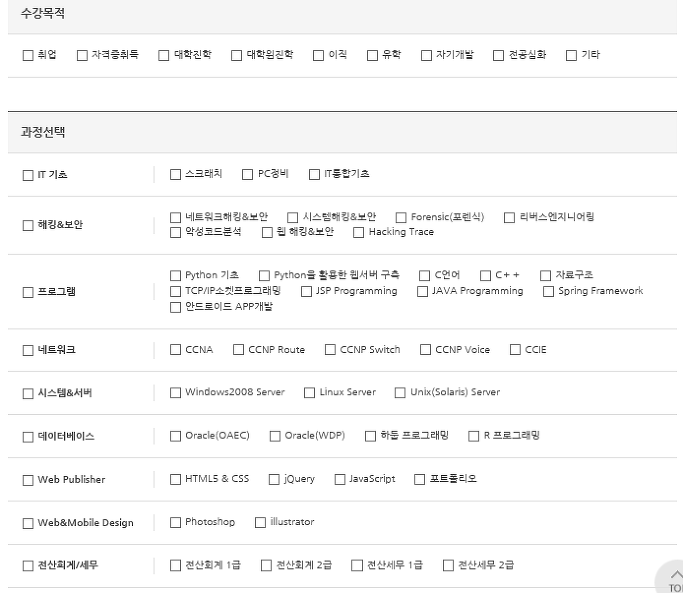Tick the Photoshop checkbox
Viewport: 683px width, 593px height.
176,522
